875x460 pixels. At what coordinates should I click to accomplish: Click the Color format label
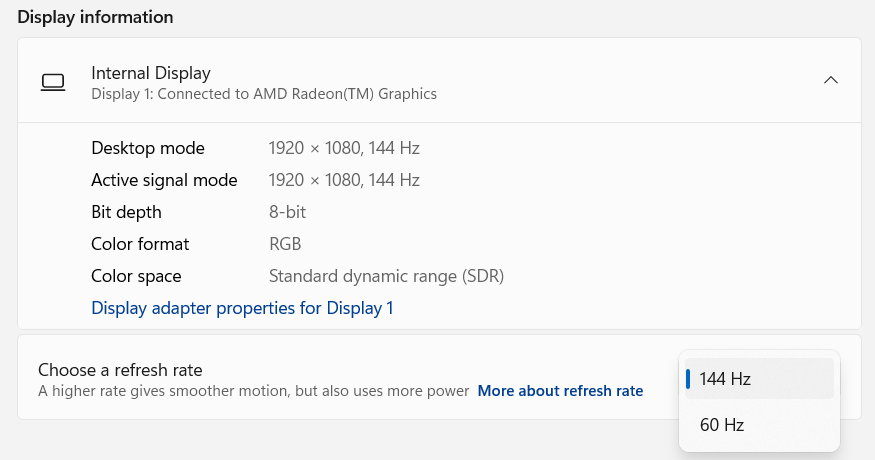(140, 244)
